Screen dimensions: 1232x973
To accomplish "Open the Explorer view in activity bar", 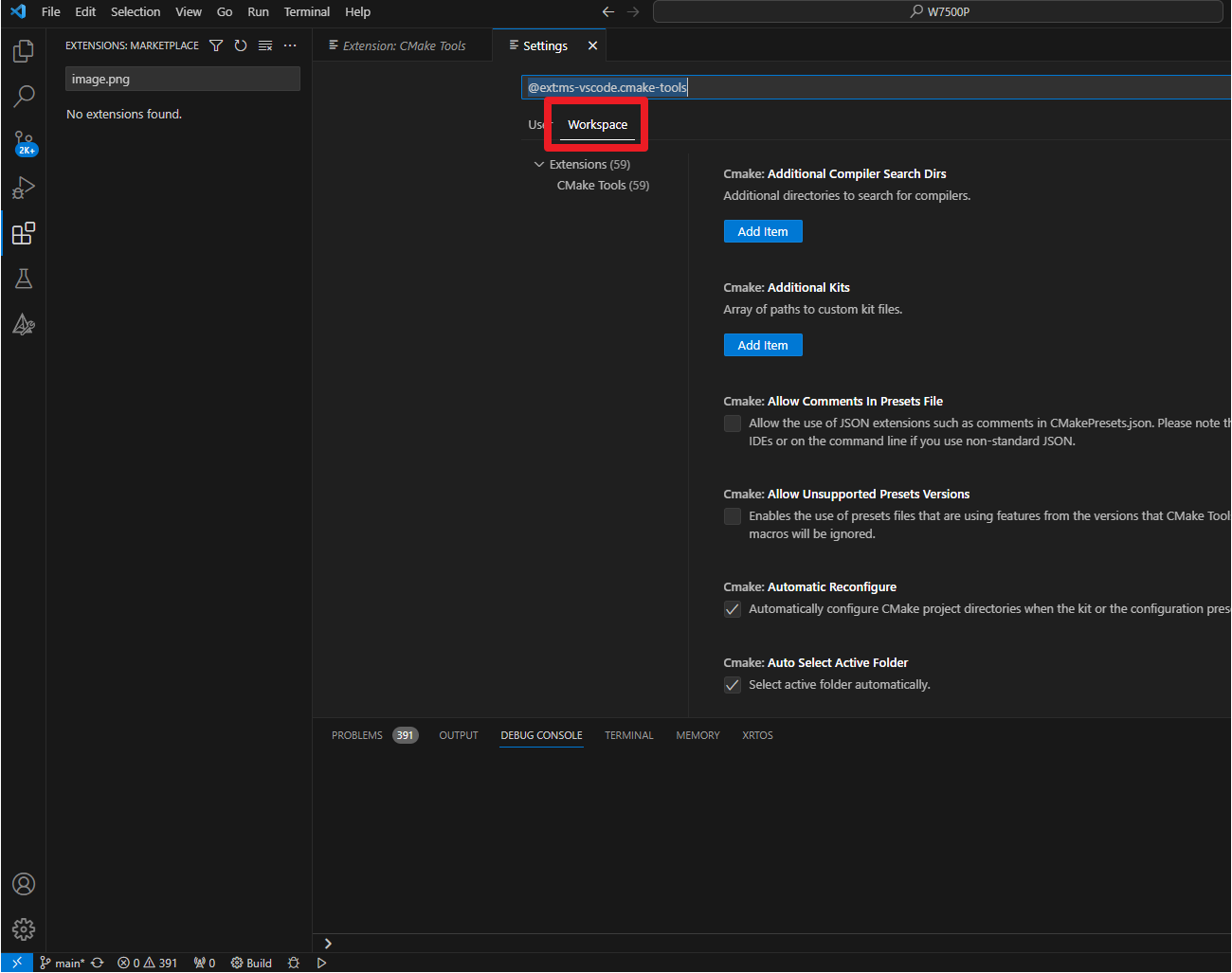I will pos(24,50).
